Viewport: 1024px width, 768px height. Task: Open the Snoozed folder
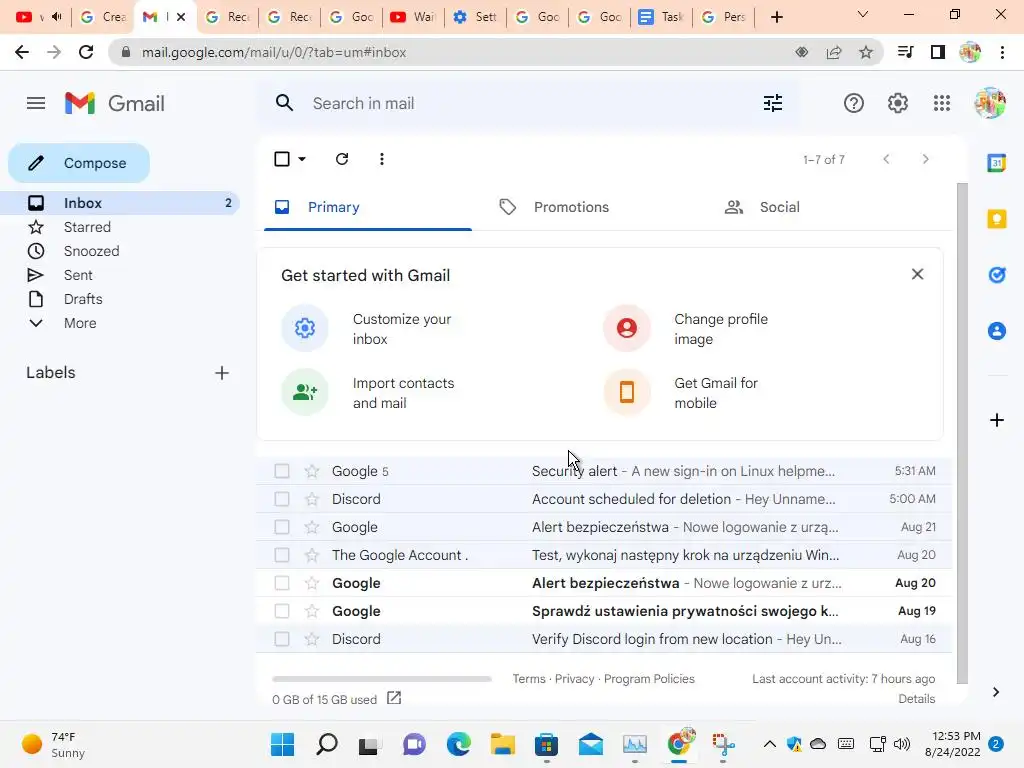click(120, 251)
